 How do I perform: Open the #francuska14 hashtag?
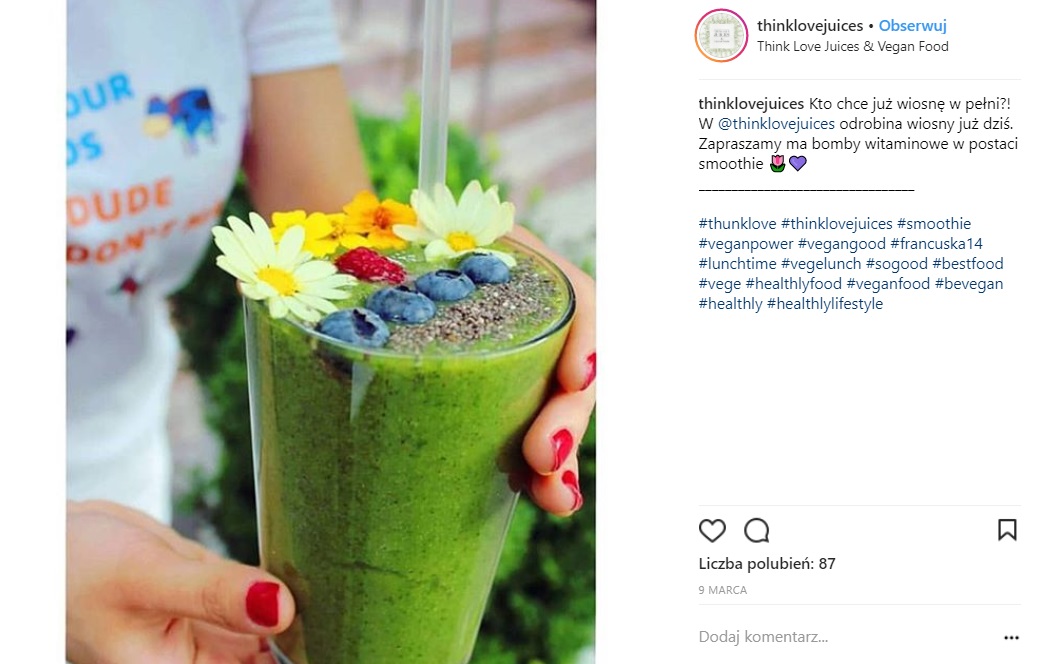[x=936, y=244]
